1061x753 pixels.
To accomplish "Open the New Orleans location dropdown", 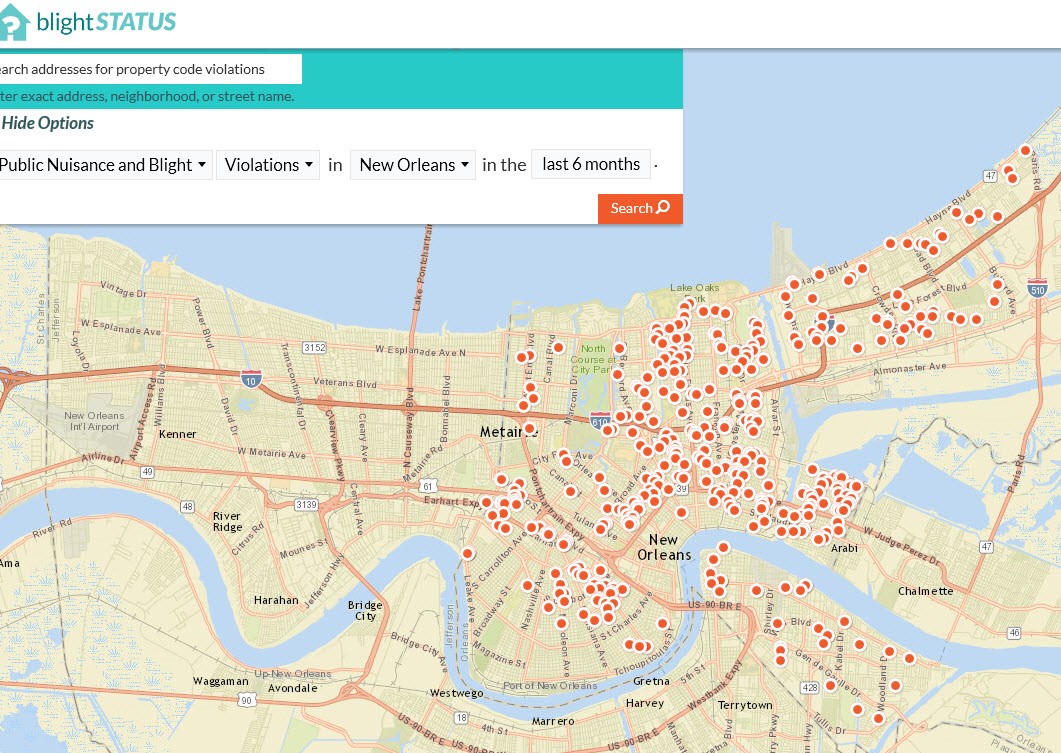I will (412, 164).
